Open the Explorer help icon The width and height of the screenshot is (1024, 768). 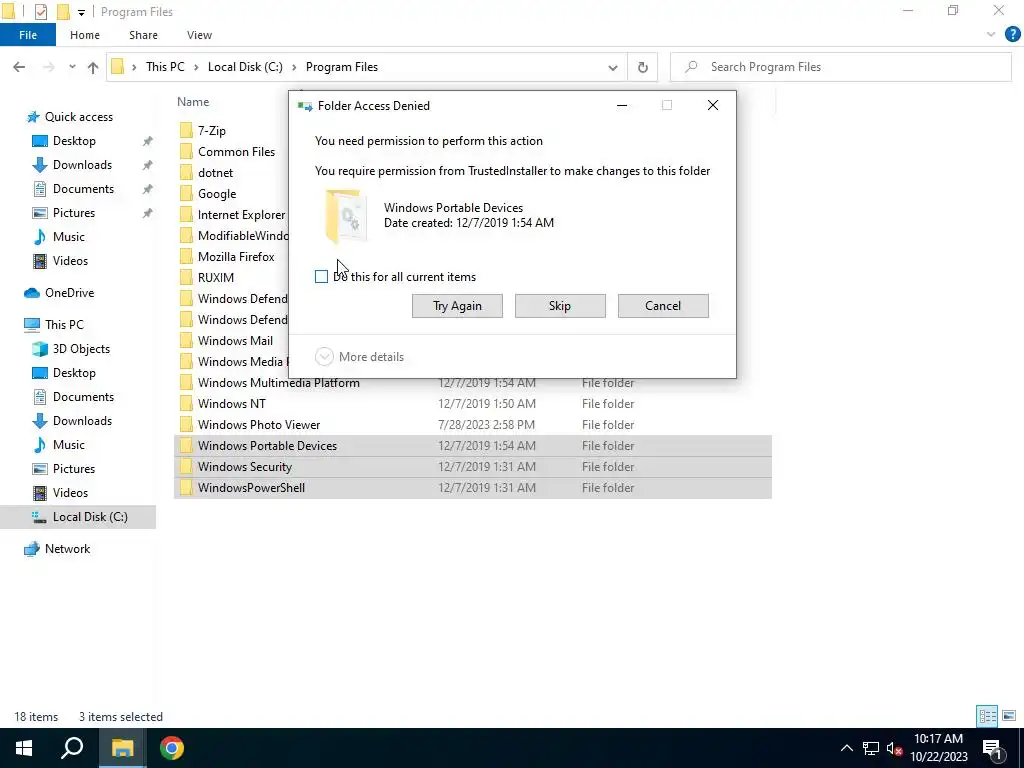click(1012, 35)
